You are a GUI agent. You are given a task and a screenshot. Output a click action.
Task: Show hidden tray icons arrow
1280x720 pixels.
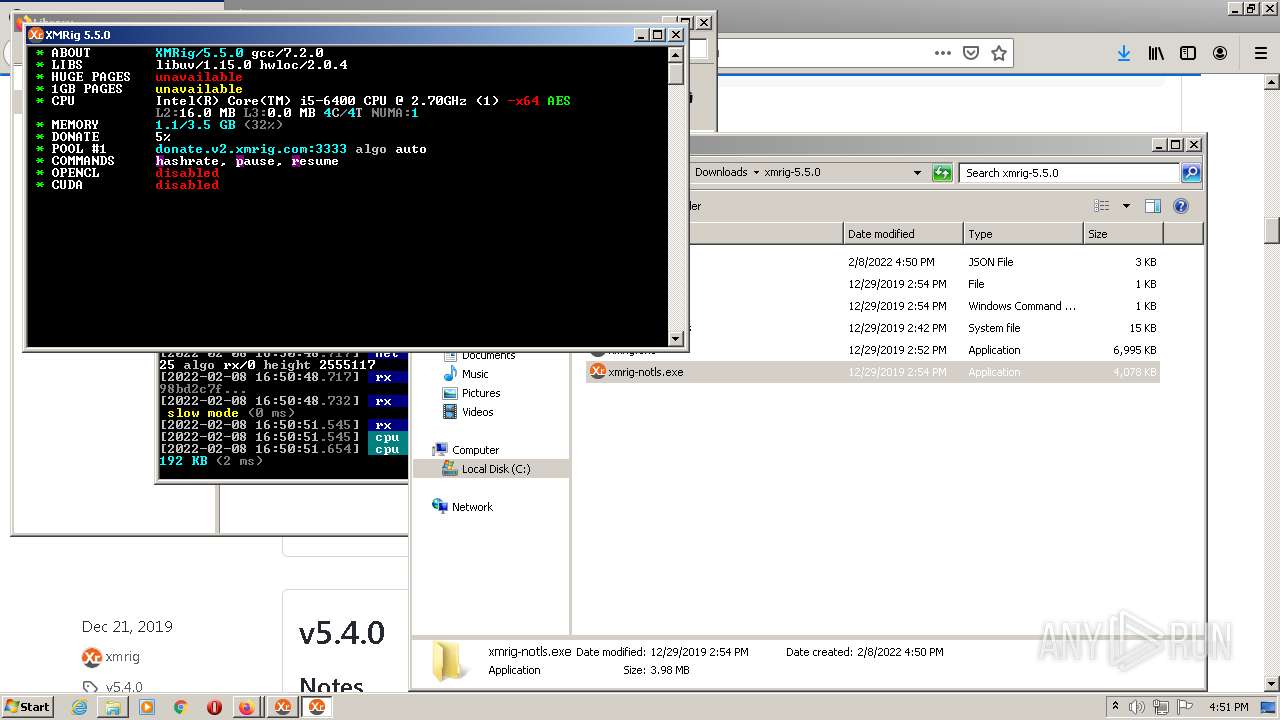coord(1116,706)
